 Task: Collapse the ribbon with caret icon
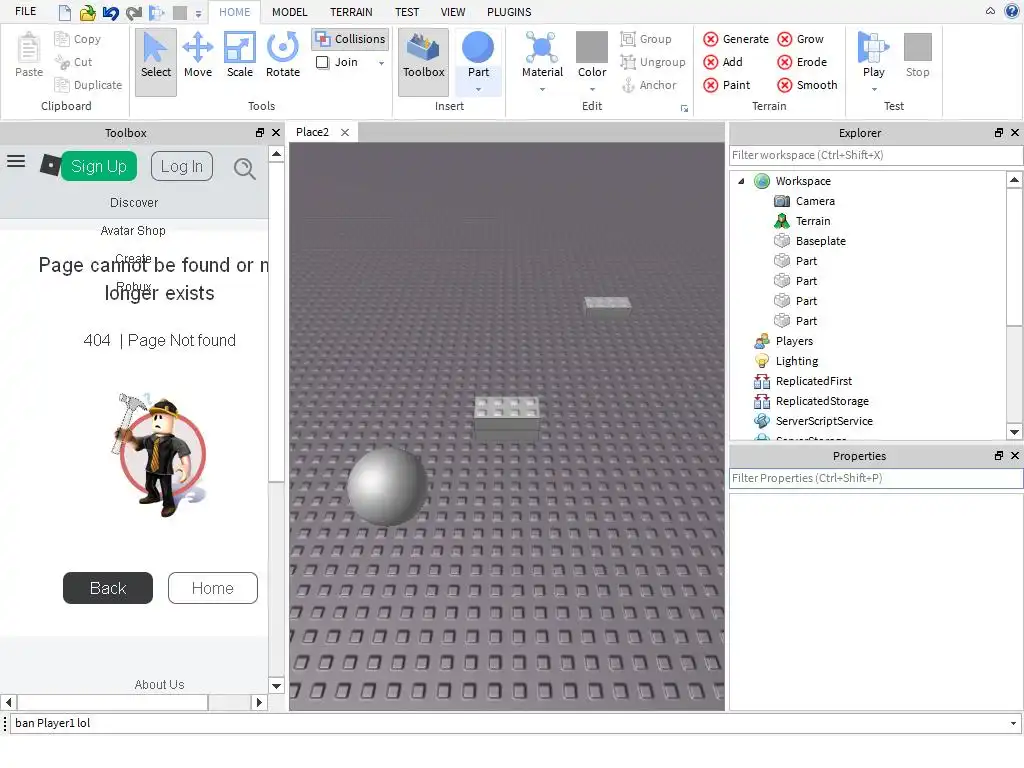[990, 11]
